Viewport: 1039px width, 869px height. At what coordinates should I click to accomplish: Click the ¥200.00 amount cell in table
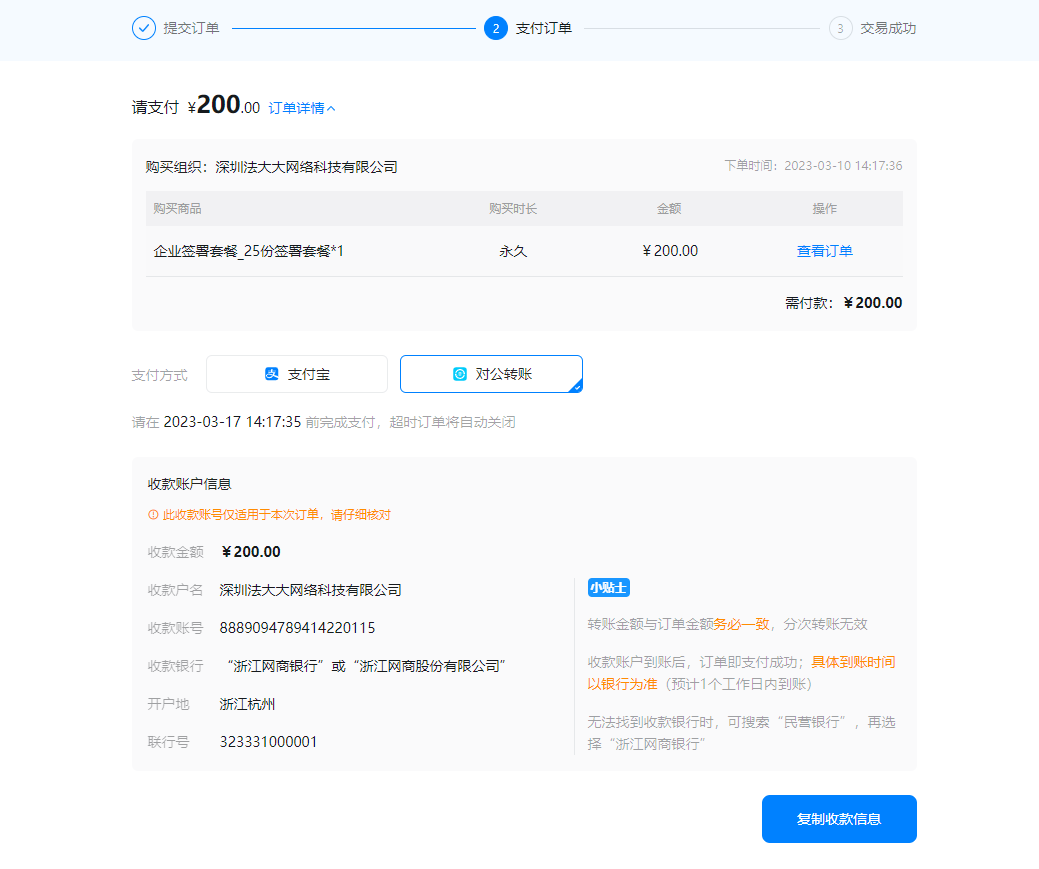pyautogui.click(x=670, y=251)
